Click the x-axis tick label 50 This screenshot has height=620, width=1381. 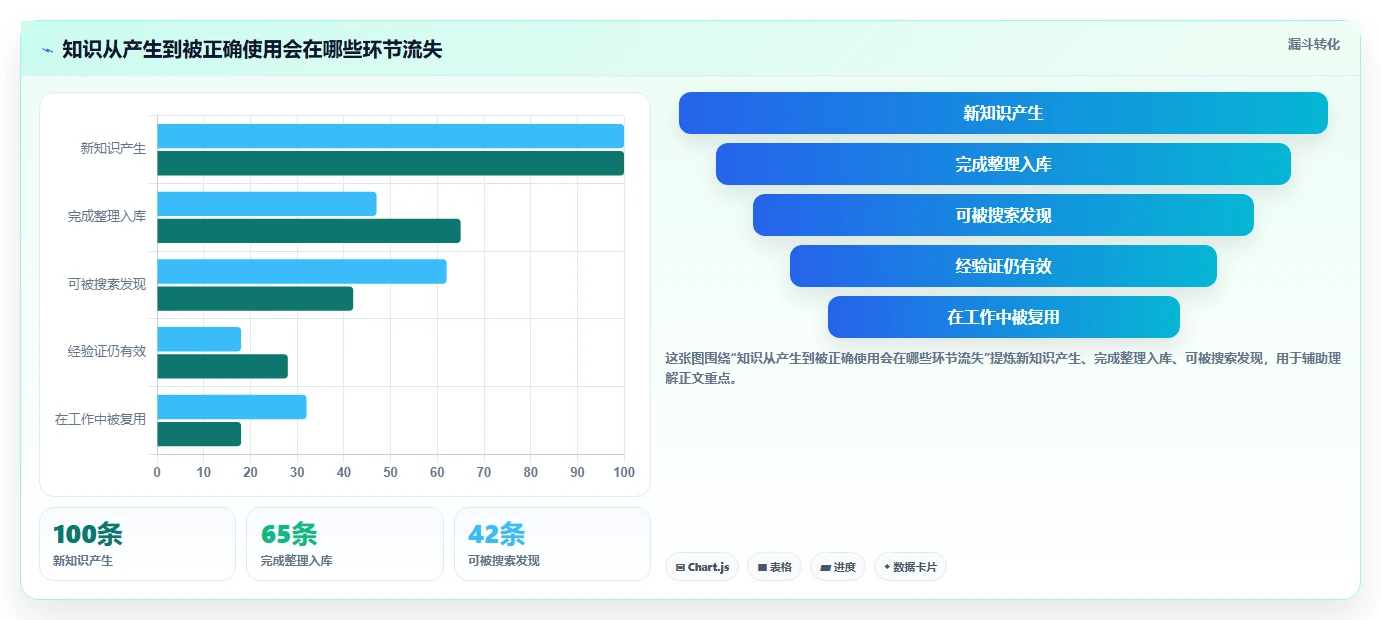(x=390, y=472)
